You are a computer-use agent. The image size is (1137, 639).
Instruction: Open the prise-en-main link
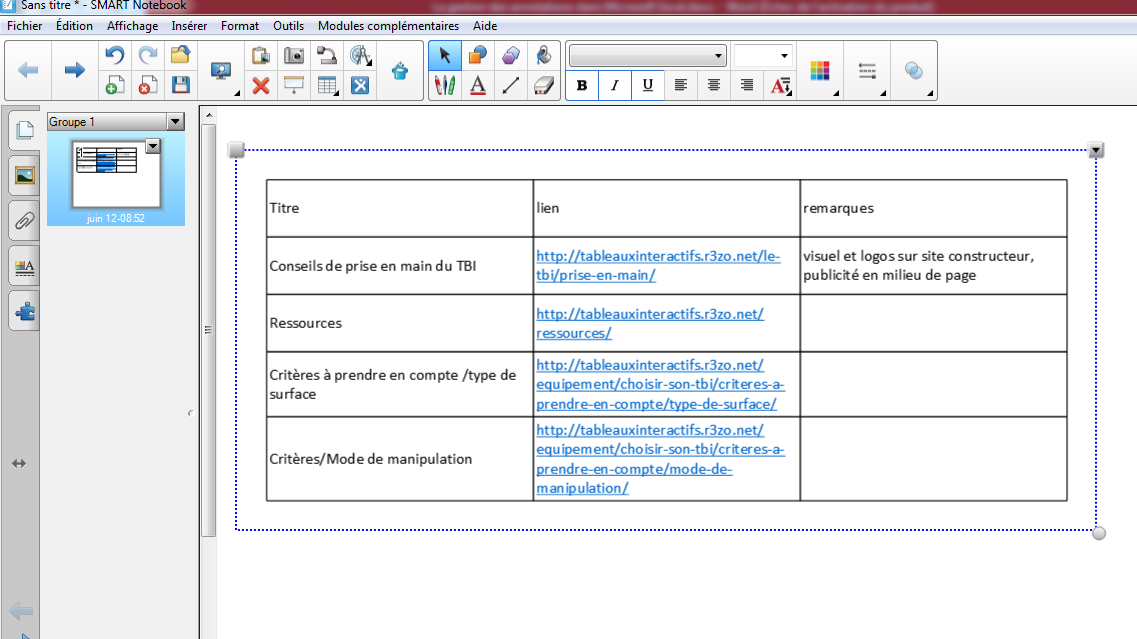click(658, 265)
